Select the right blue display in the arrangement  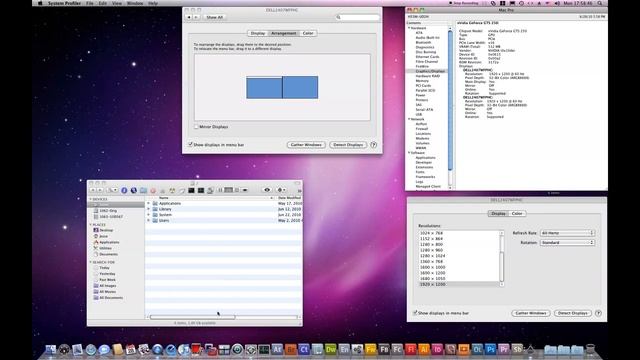[x=300, y=87]
